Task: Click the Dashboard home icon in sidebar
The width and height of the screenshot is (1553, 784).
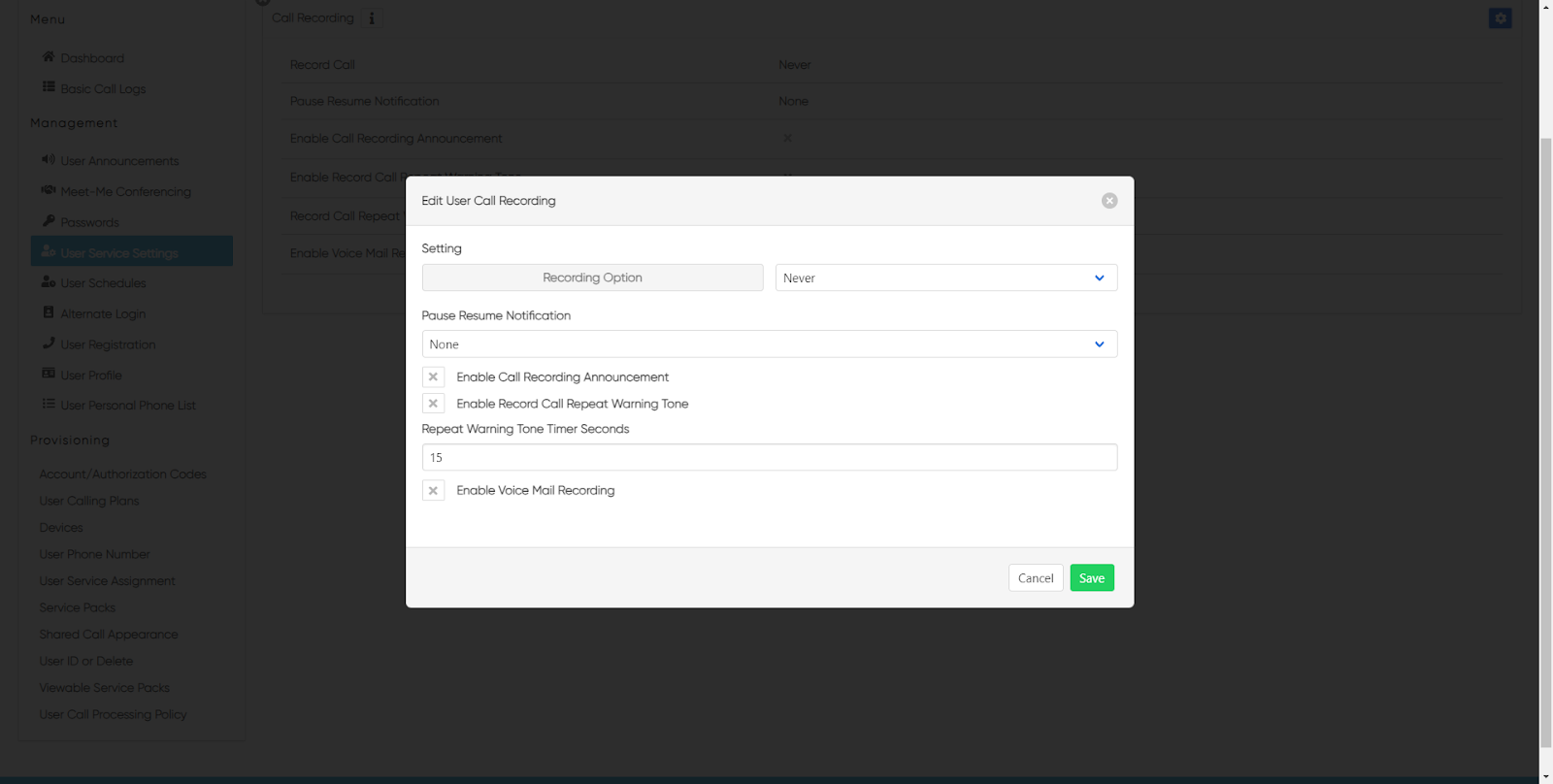Action: (x=49, y=56)
